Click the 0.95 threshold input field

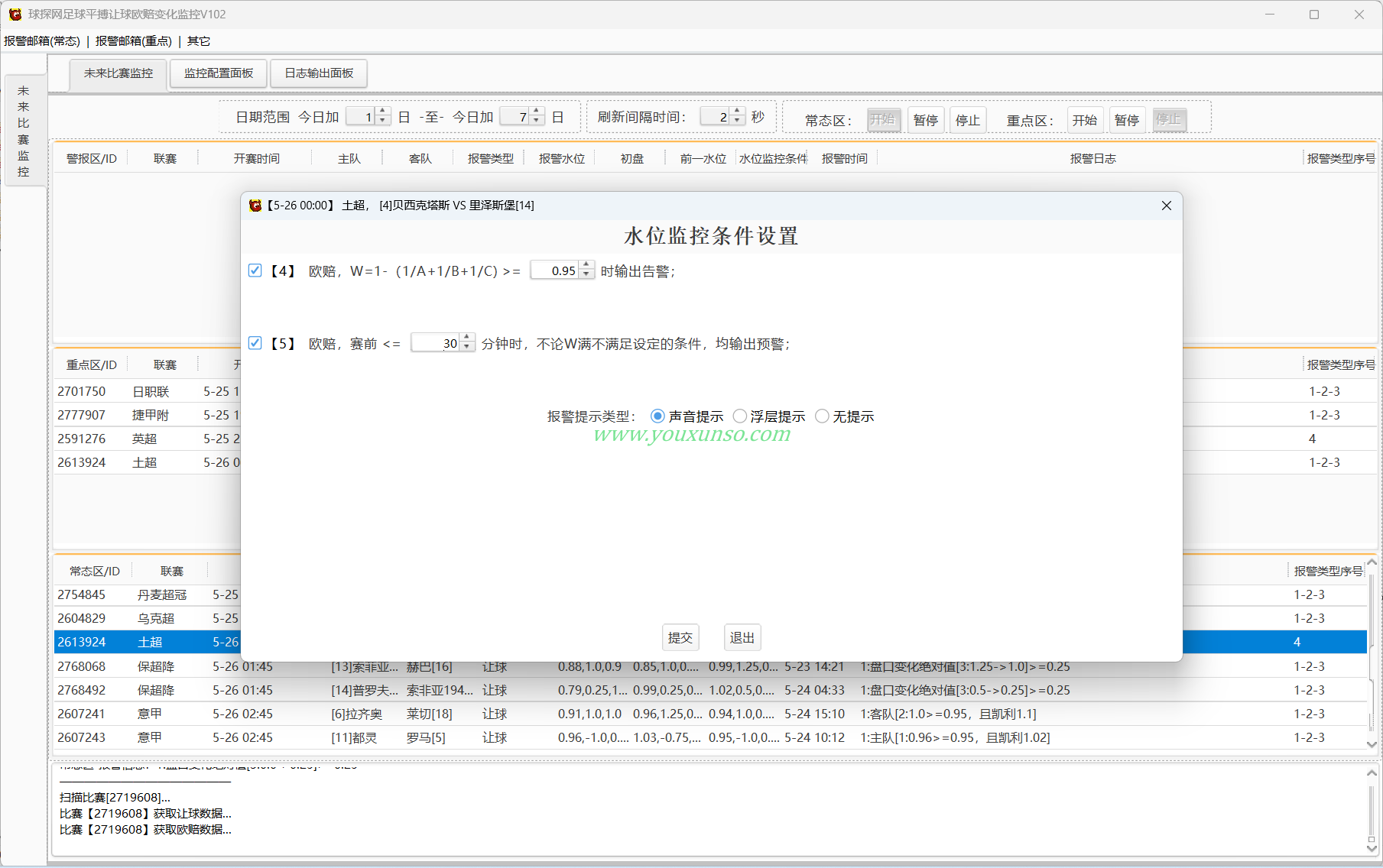click(x=556, y=270)
